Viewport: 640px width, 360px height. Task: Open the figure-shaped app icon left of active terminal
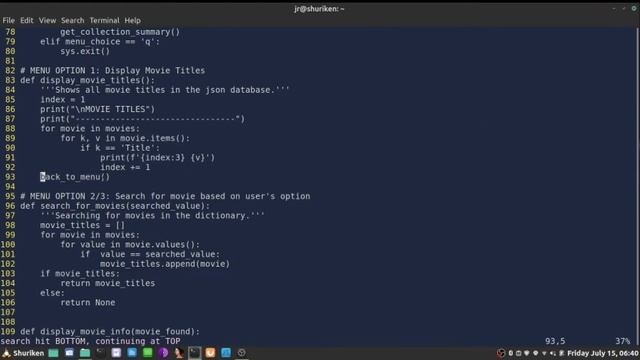click(x=179, y=353)
